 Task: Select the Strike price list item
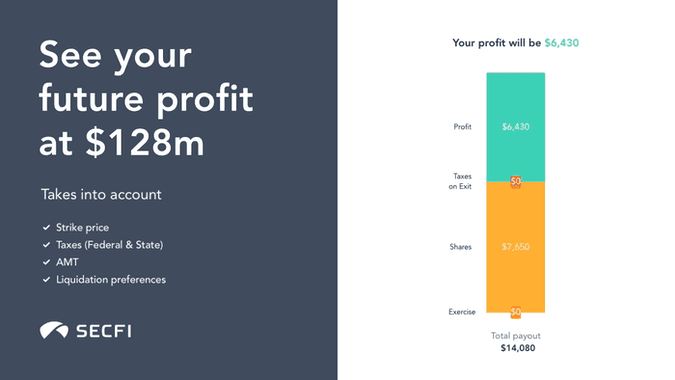[76, 227]
